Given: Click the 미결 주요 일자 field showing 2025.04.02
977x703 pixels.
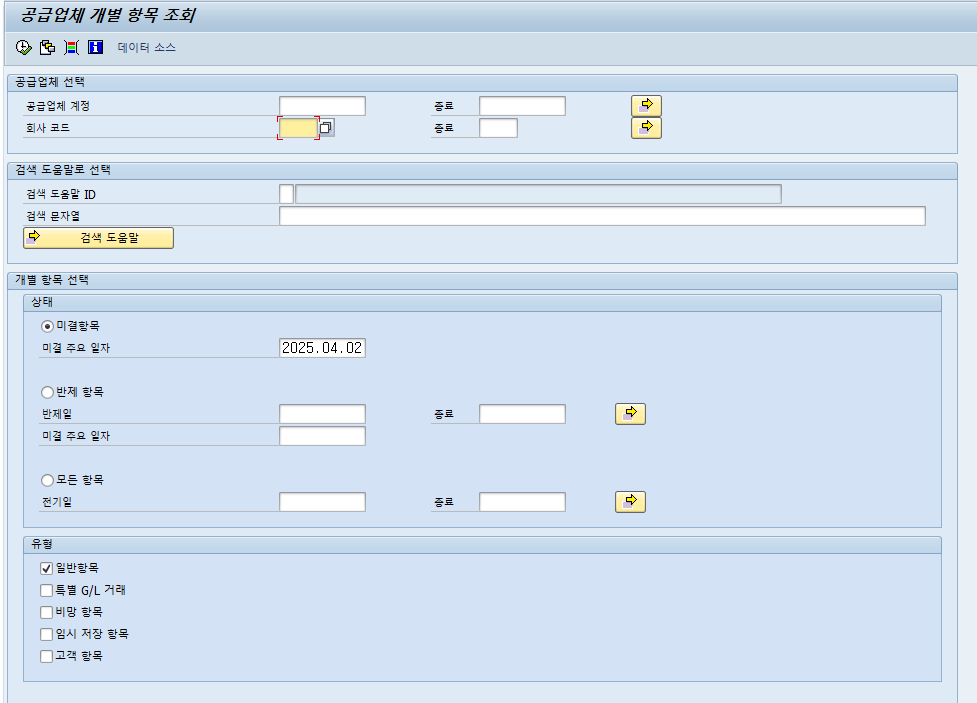Looking at the screenshot, I should coord(322,348).
